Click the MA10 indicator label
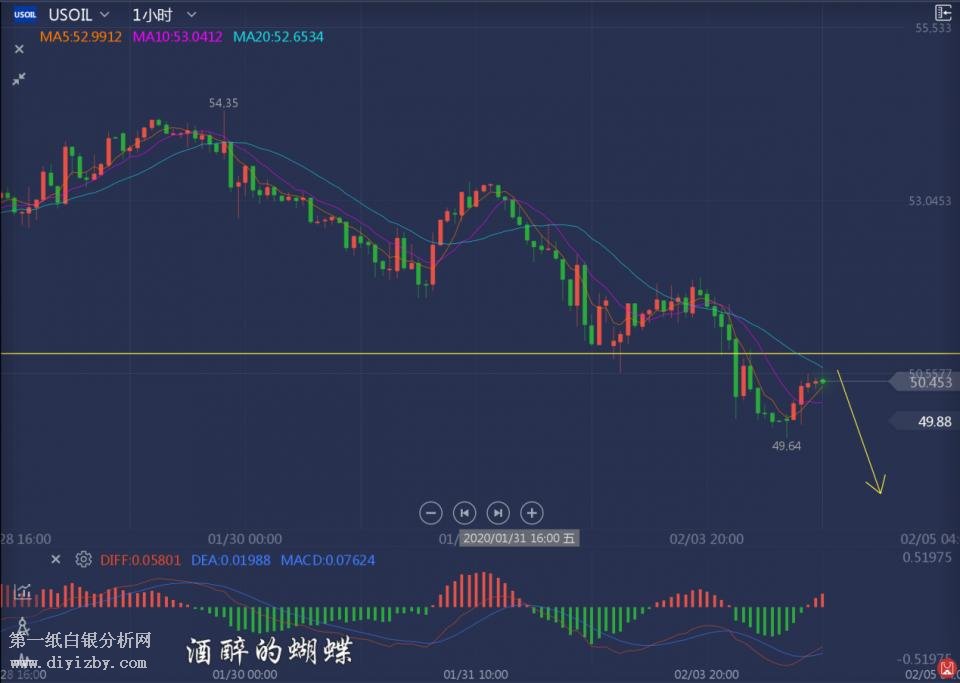This screenshot has height=683, width=960. (177, 37)
